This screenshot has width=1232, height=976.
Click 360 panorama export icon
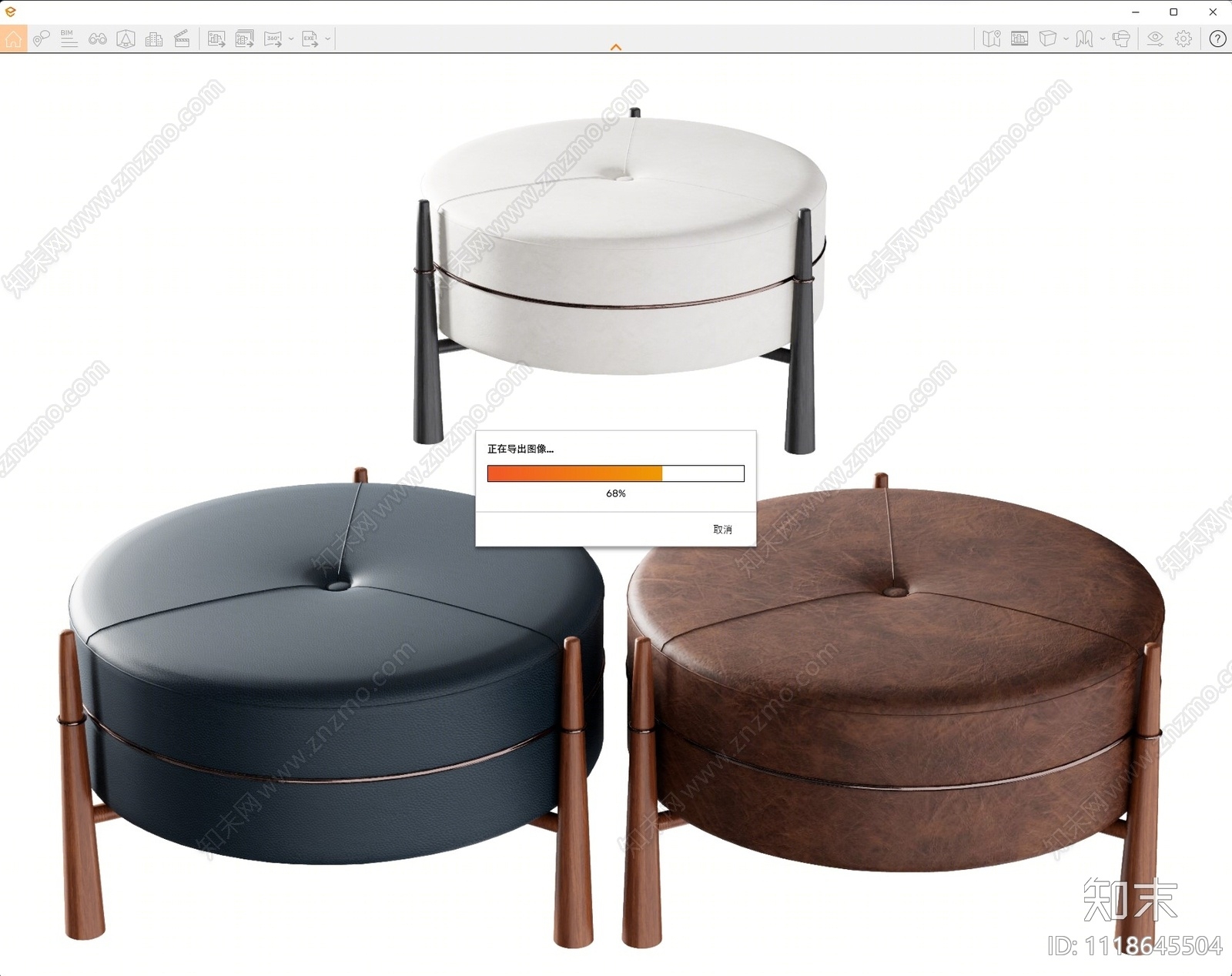[273, 38]
